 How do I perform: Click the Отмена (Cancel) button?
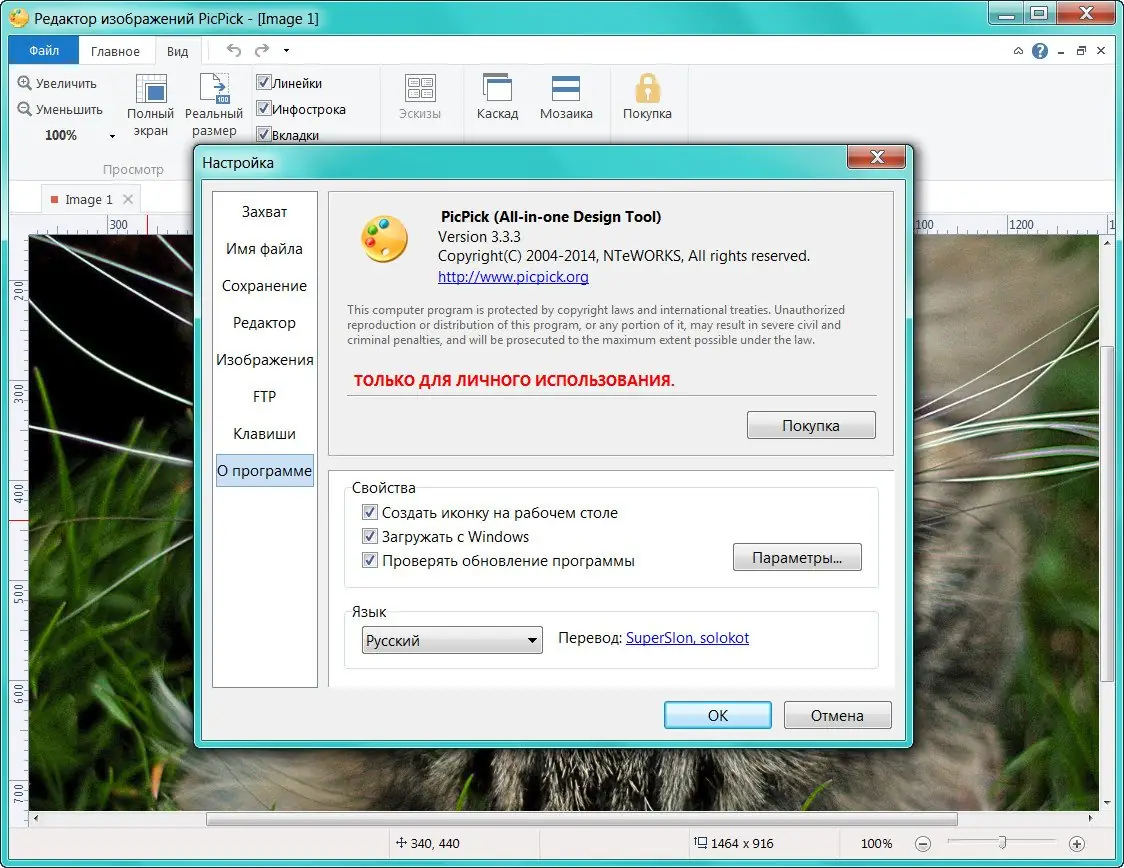click(837, 715)
